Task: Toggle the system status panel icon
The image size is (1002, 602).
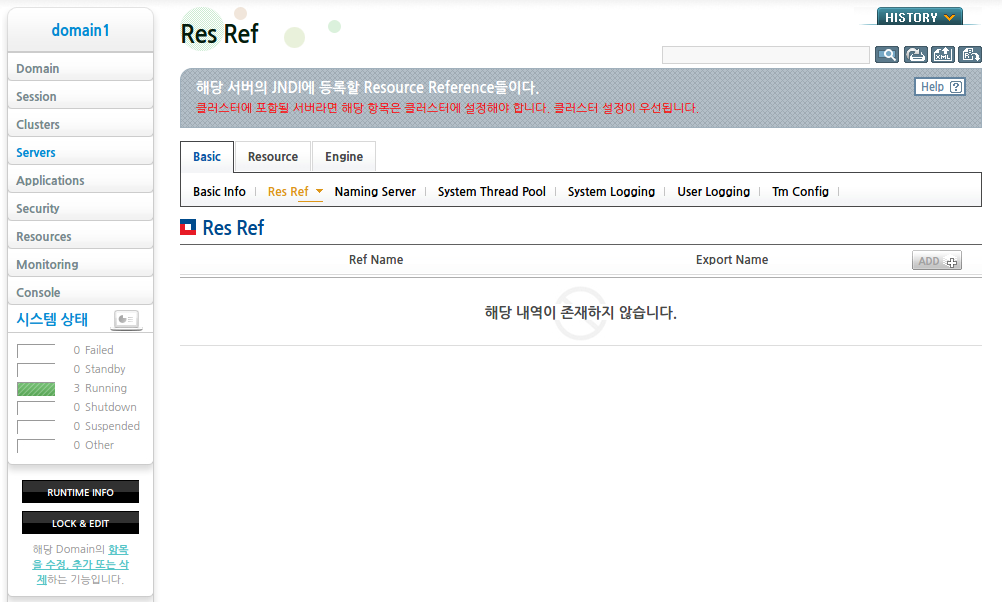Action: (126, 320)
